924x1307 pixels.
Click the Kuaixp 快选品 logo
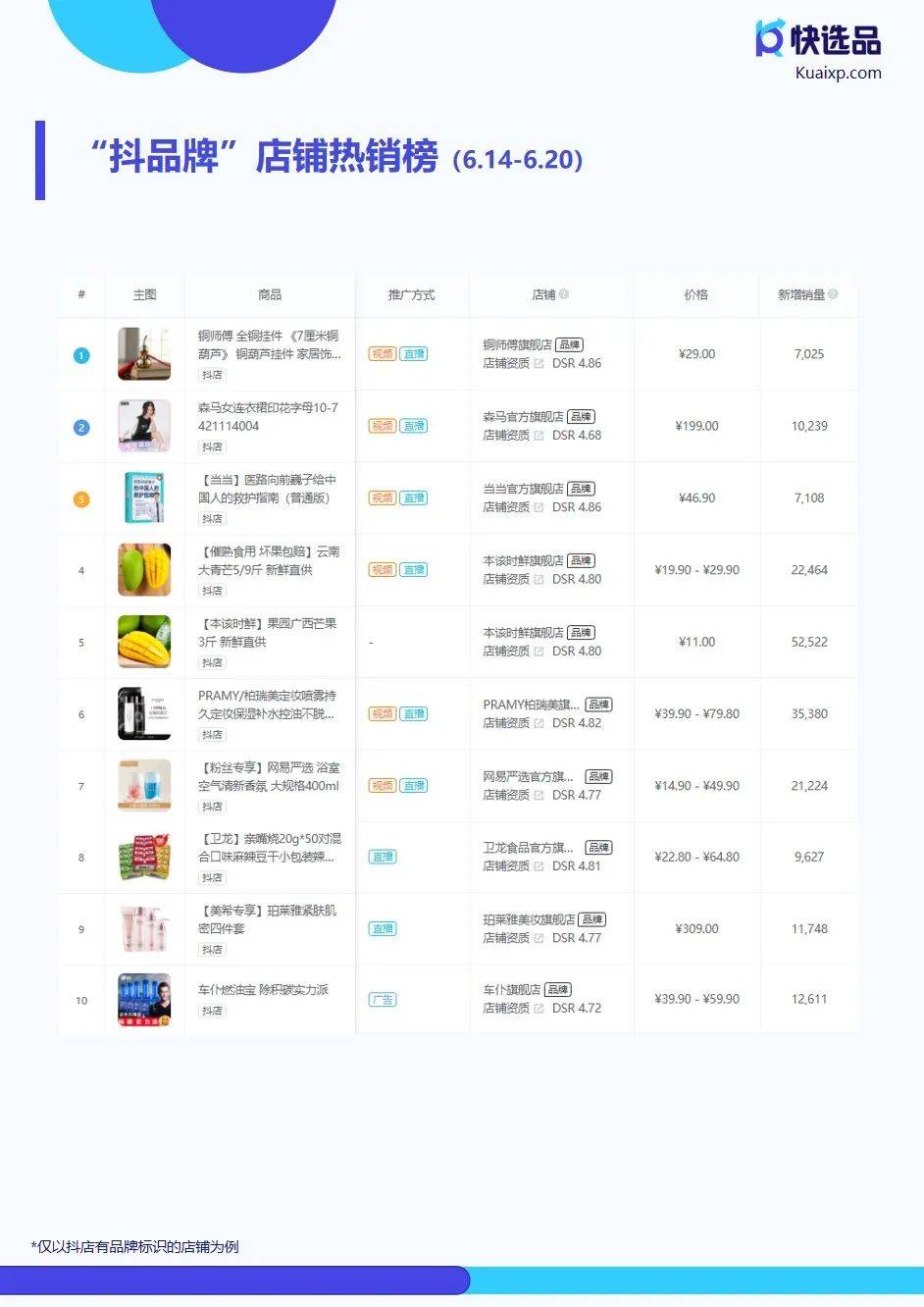(818, 39)
